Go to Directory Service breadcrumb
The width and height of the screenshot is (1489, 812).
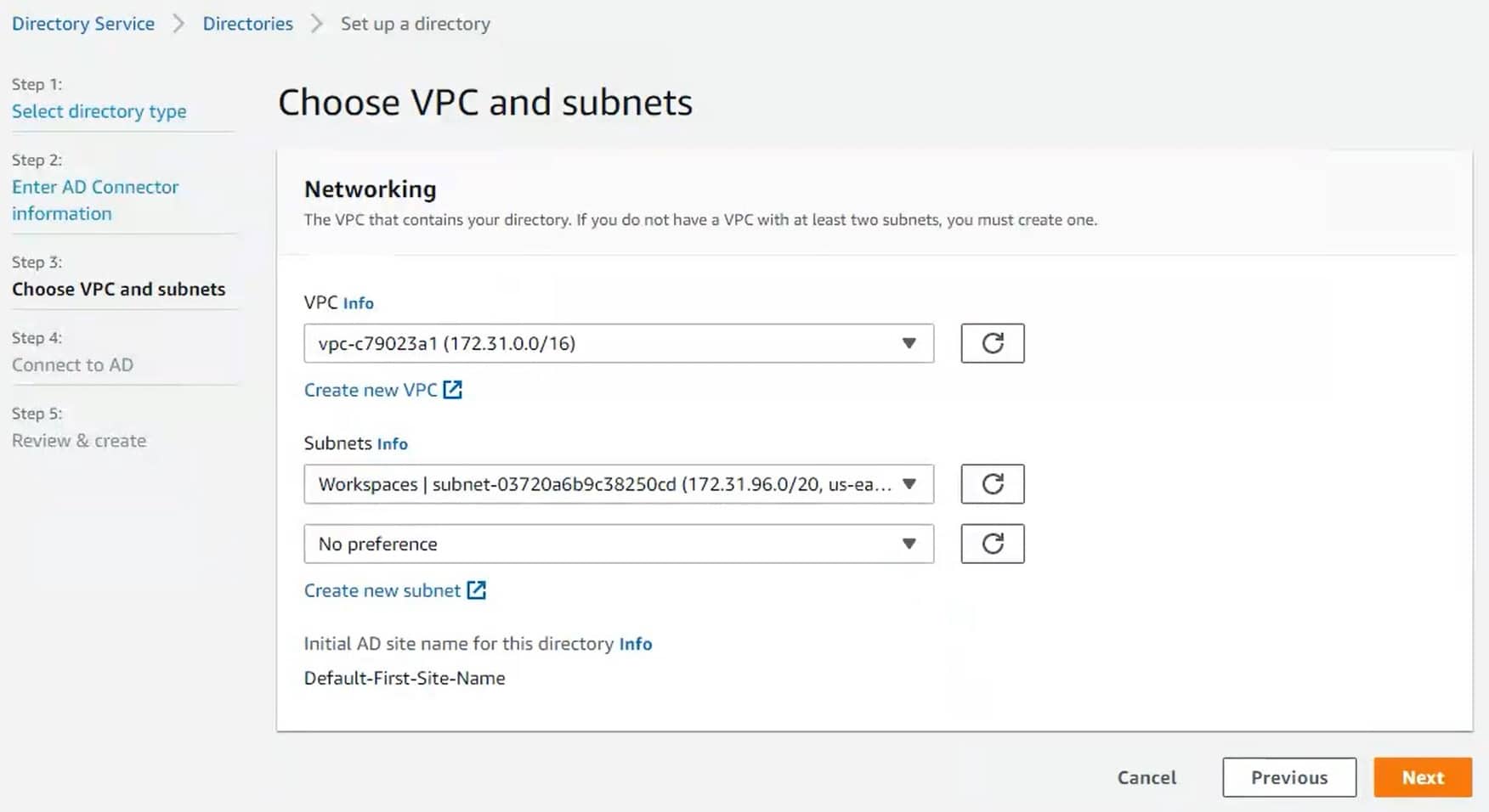pos(83,24)
